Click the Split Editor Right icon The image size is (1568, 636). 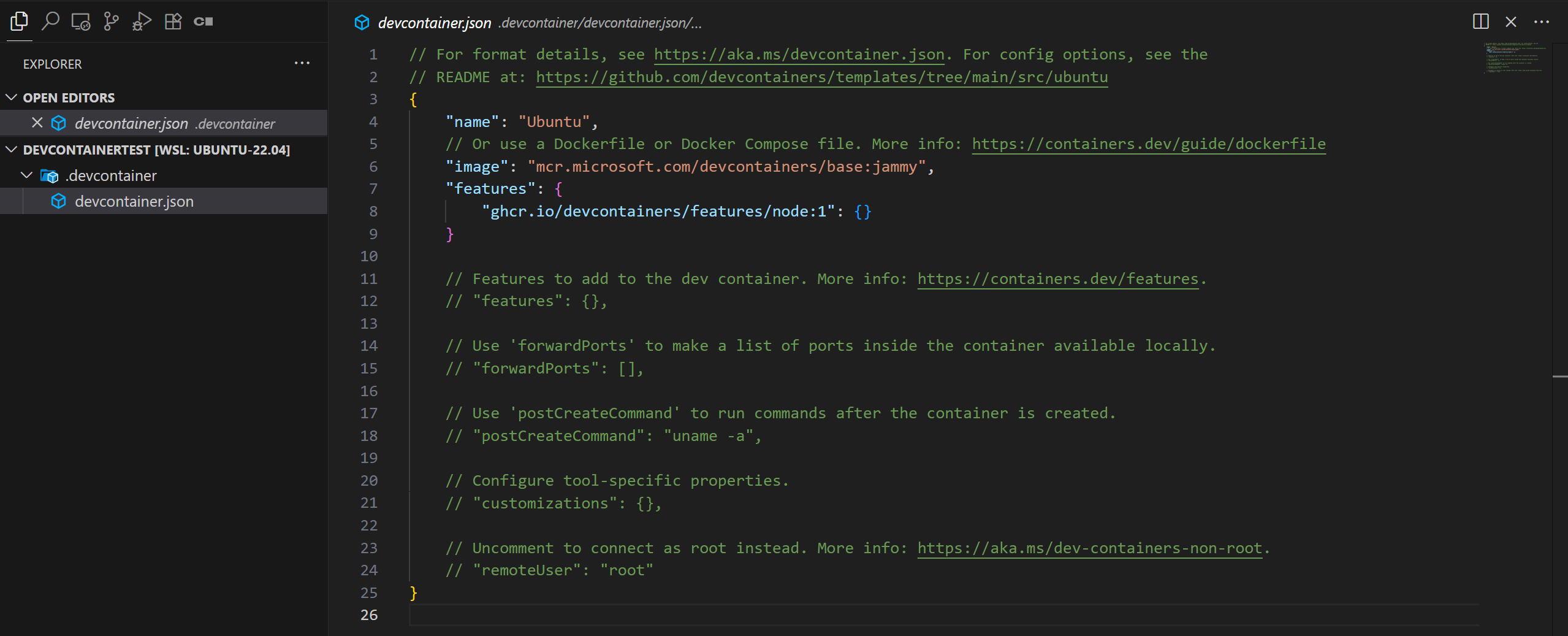[x=1480, y=22]
